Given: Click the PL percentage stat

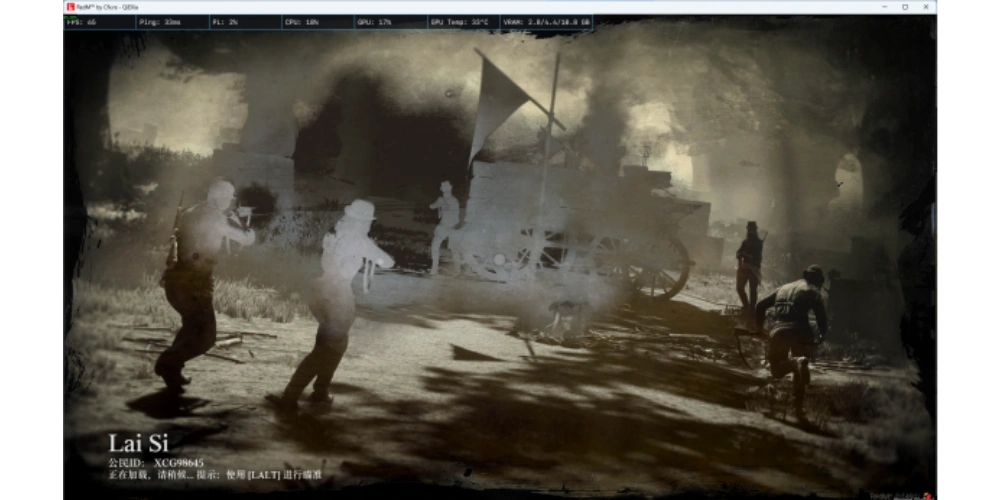Looking at the screenshot, I should click(226, 21).
